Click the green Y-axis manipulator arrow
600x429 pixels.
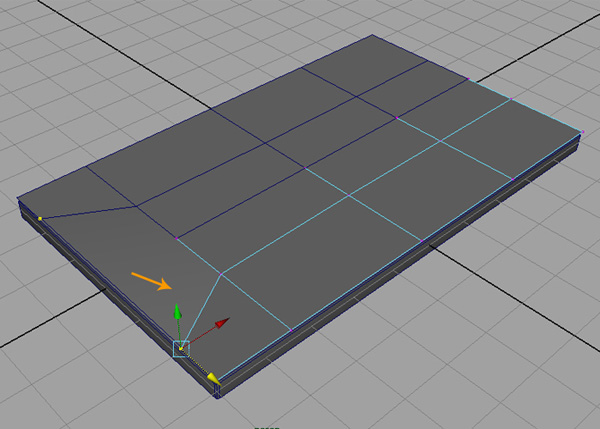[178, 312]
